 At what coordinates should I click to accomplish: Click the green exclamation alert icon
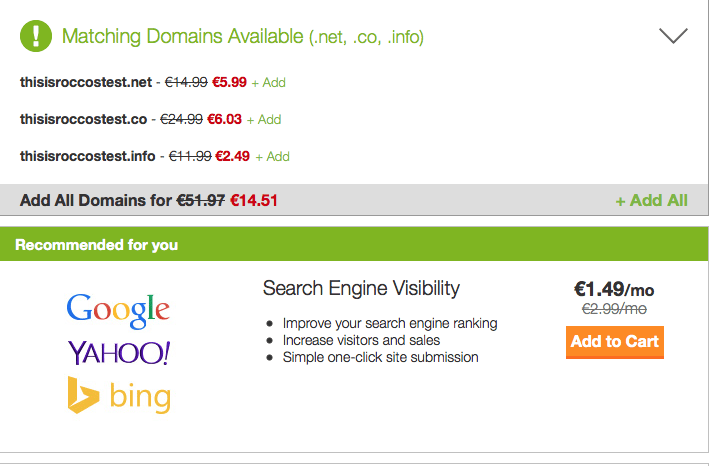[36, 36]
